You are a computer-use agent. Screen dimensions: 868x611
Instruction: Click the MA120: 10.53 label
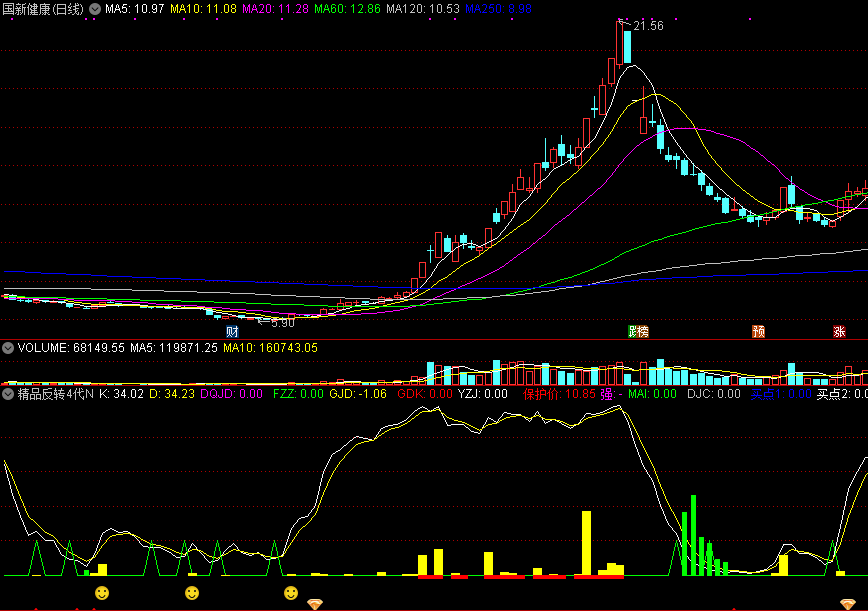[423, 9]
